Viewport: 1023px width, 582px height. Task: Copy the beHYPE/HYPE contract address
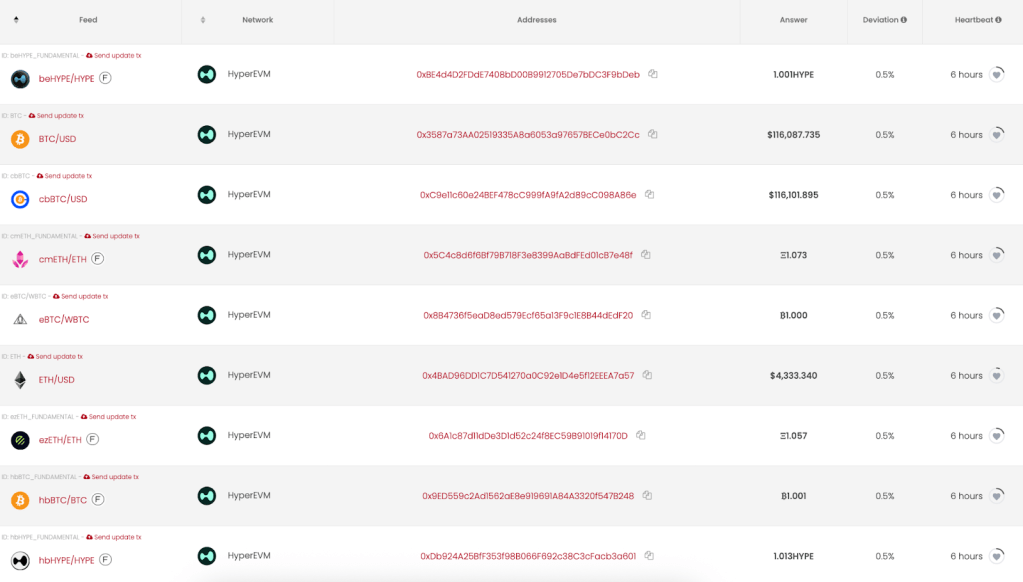coord(653,74)
